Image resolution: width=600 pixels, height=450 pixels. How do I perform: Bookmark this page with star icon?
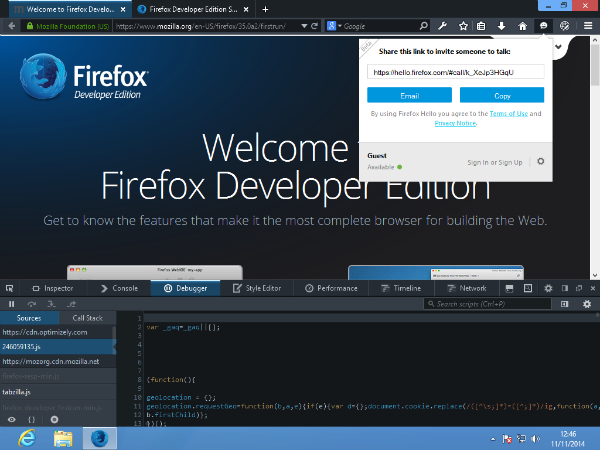tap(463, 26)
